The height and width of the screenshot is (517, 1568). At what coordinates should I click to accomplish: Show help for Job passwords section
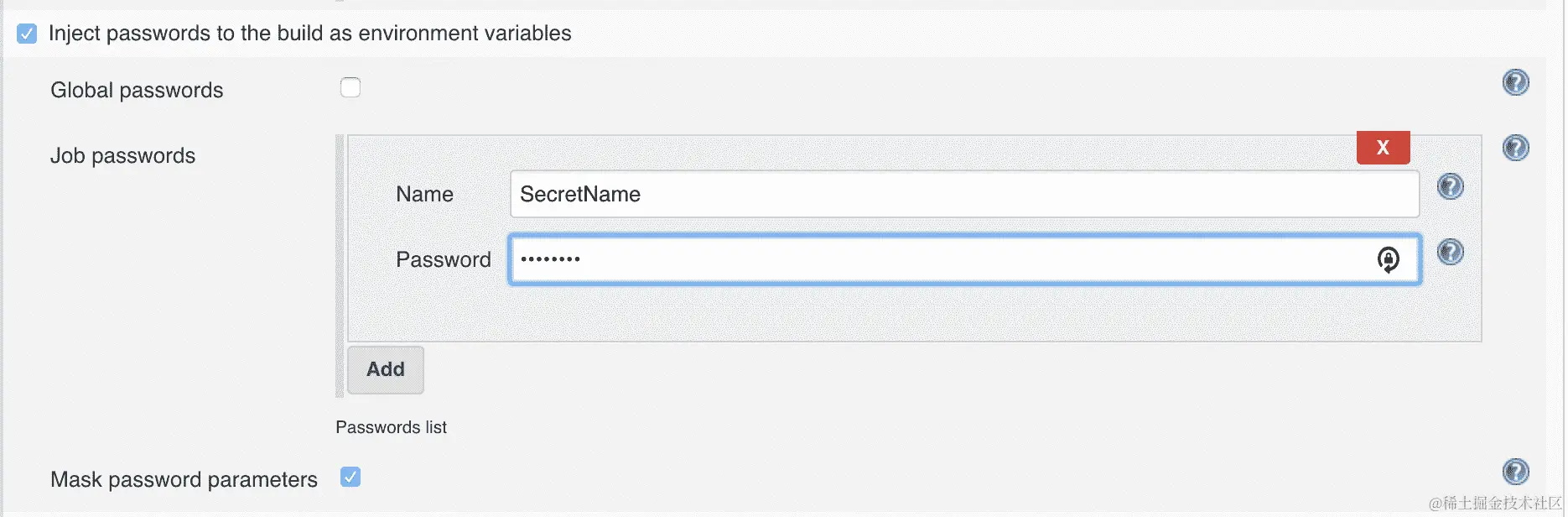(1515, 148)
